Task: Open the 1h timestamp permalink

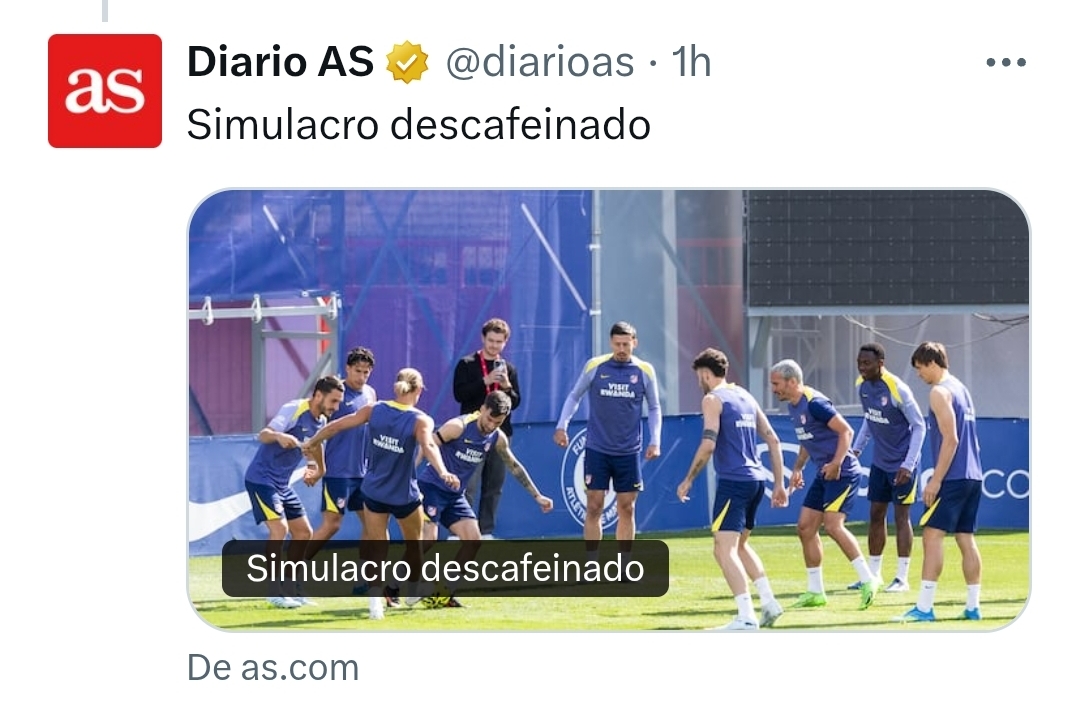Action: click(x=691, y=62)
